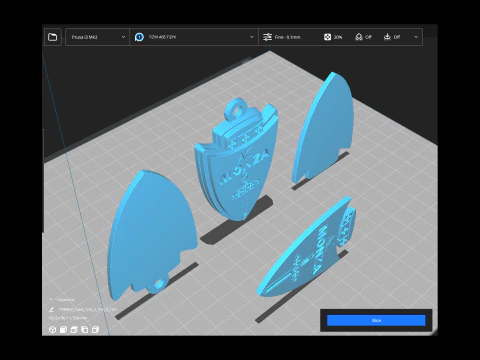This screenshot has height=360, width=480.
Task: Click the pencil icon to rename job
Action: click(51, 309)
